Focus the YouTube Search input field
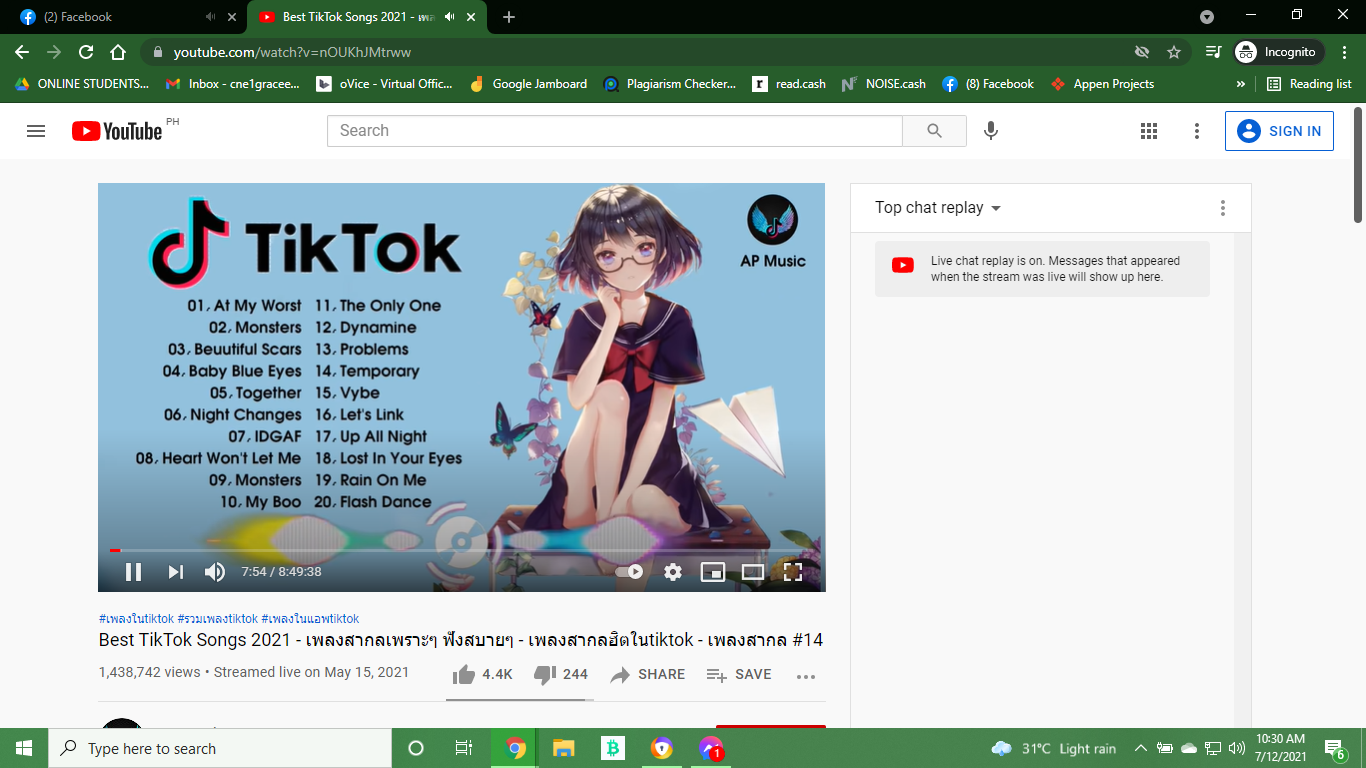The height and width of the screenshot is (768, 1366). 615,131
